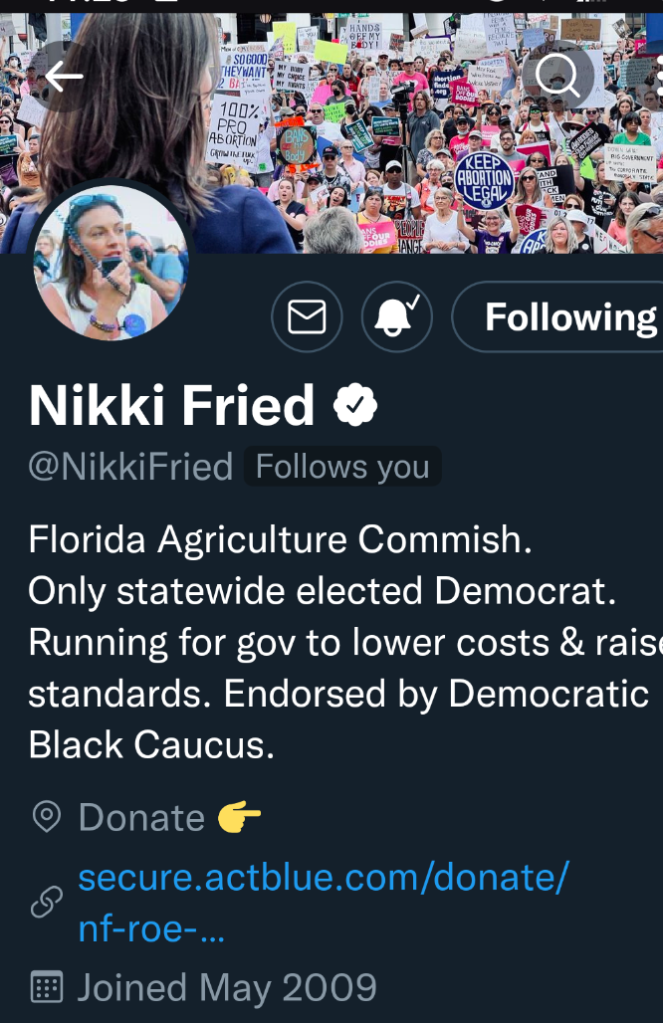Tap the verified badge beside the name

click(x=355, y=405)
